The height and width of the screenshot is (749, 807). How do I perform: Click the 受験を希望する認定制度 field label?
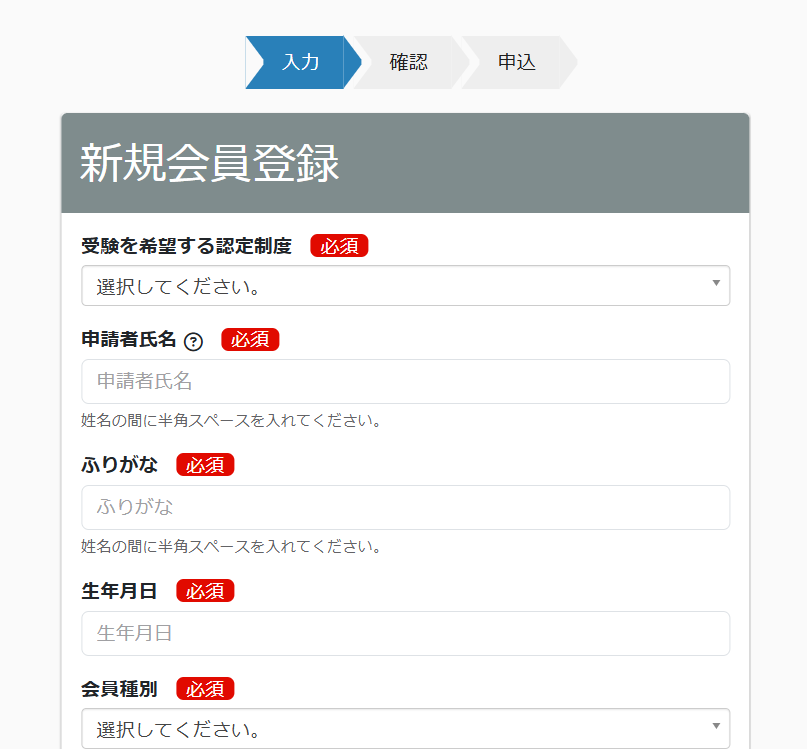(186, 246)
